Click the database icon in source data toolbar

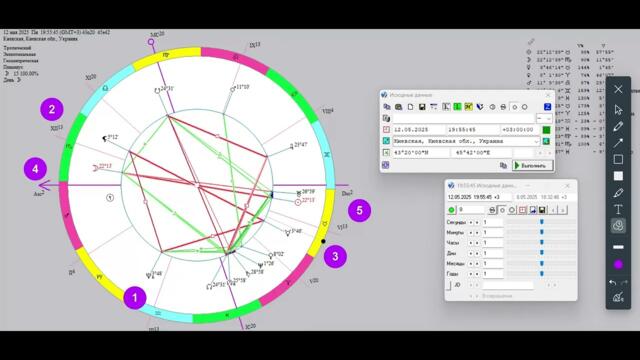[398, 107]
